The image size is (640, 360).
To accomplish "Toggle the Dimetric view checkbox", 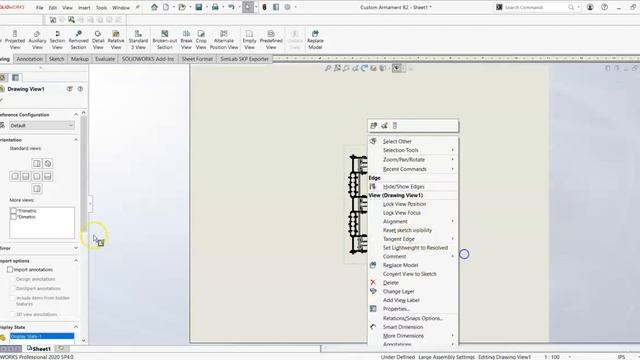I will click(x=13, y=217).
